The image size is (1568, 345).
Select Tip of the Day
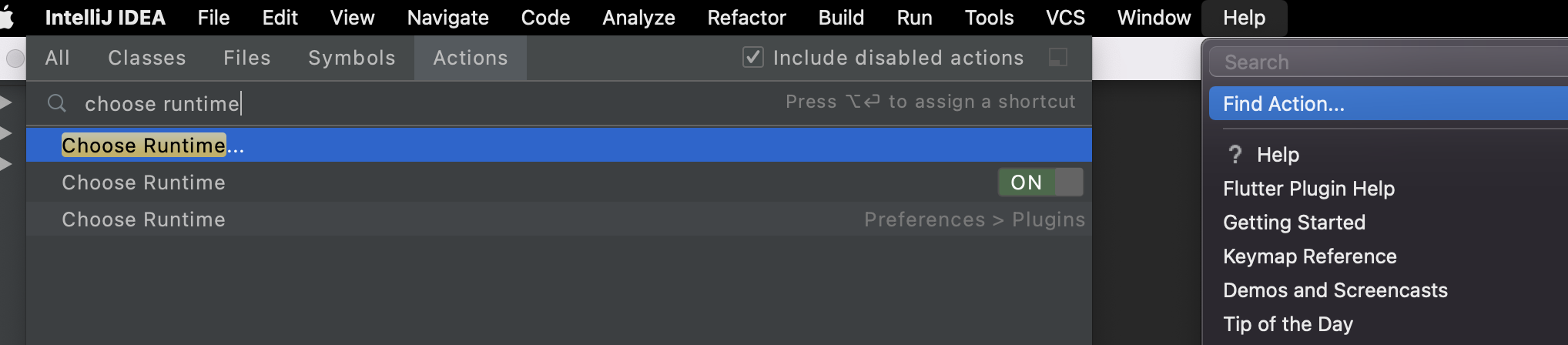tap(1288, 324)
